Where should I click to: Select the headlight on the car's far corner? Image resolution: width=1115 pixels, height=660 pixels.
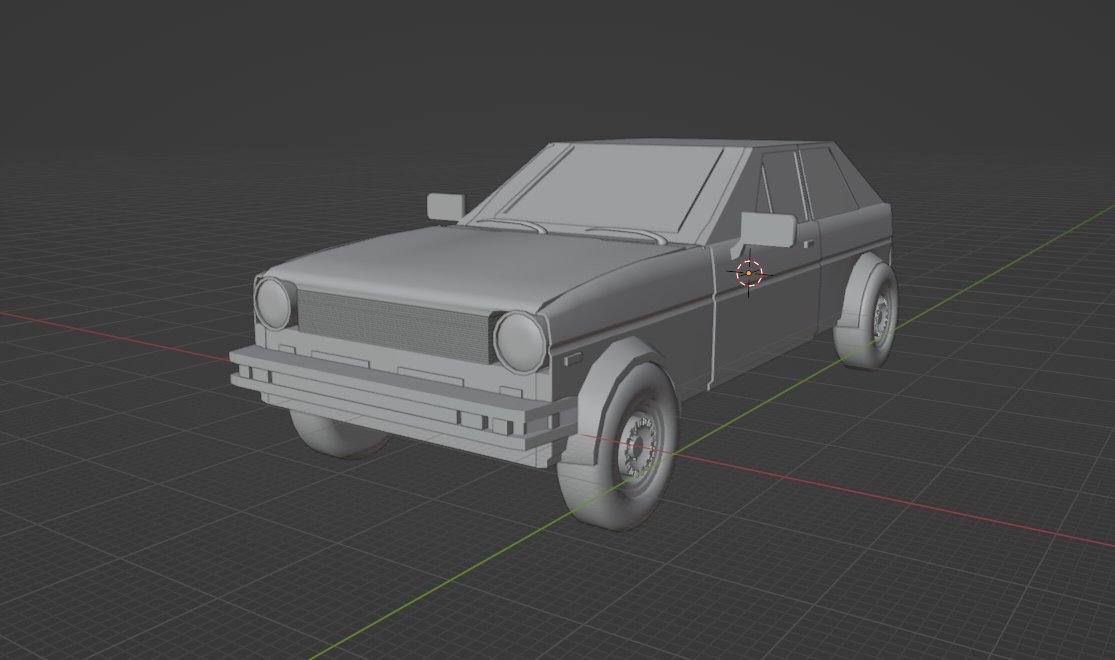pos(274,304)
